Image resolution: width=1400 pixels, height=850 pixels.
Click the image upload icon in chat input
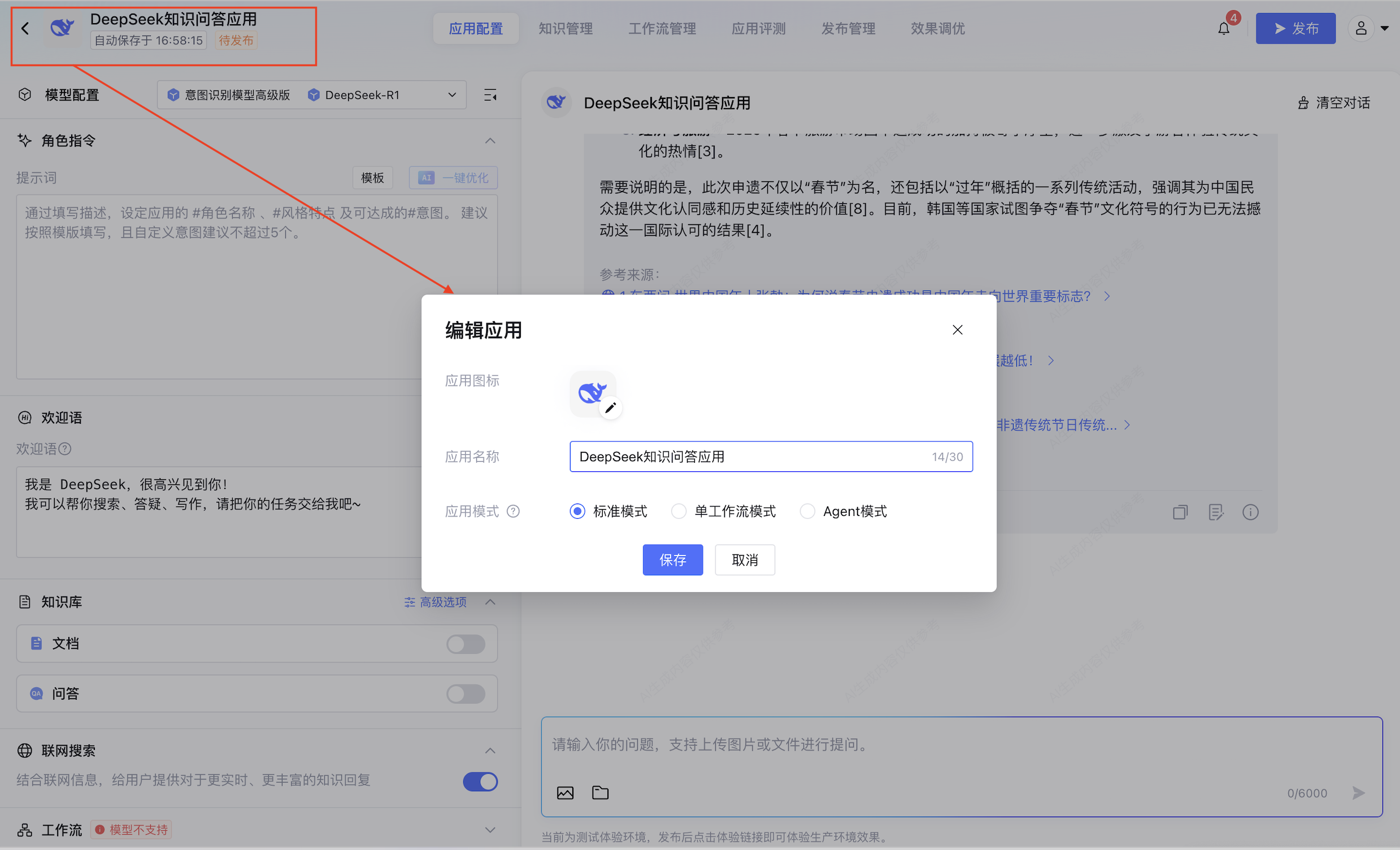tap(565, 792)
